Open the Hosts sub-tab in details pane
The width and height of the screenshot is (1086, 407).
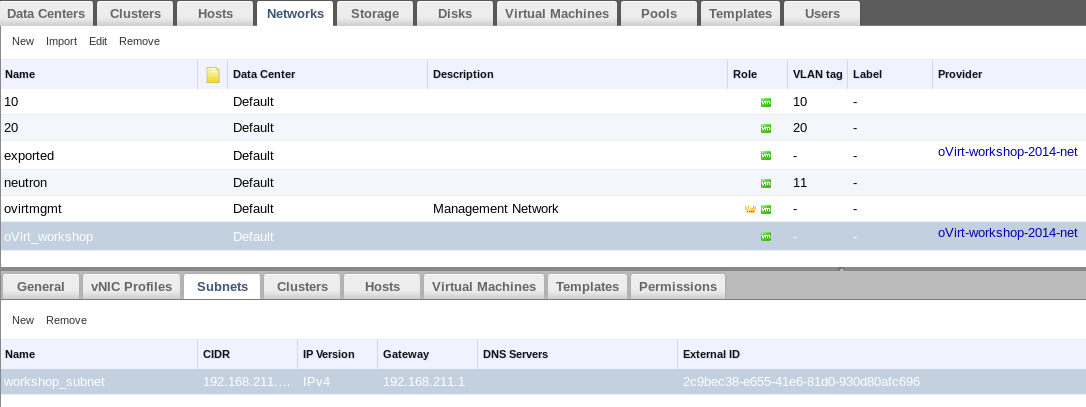[382, 287]
